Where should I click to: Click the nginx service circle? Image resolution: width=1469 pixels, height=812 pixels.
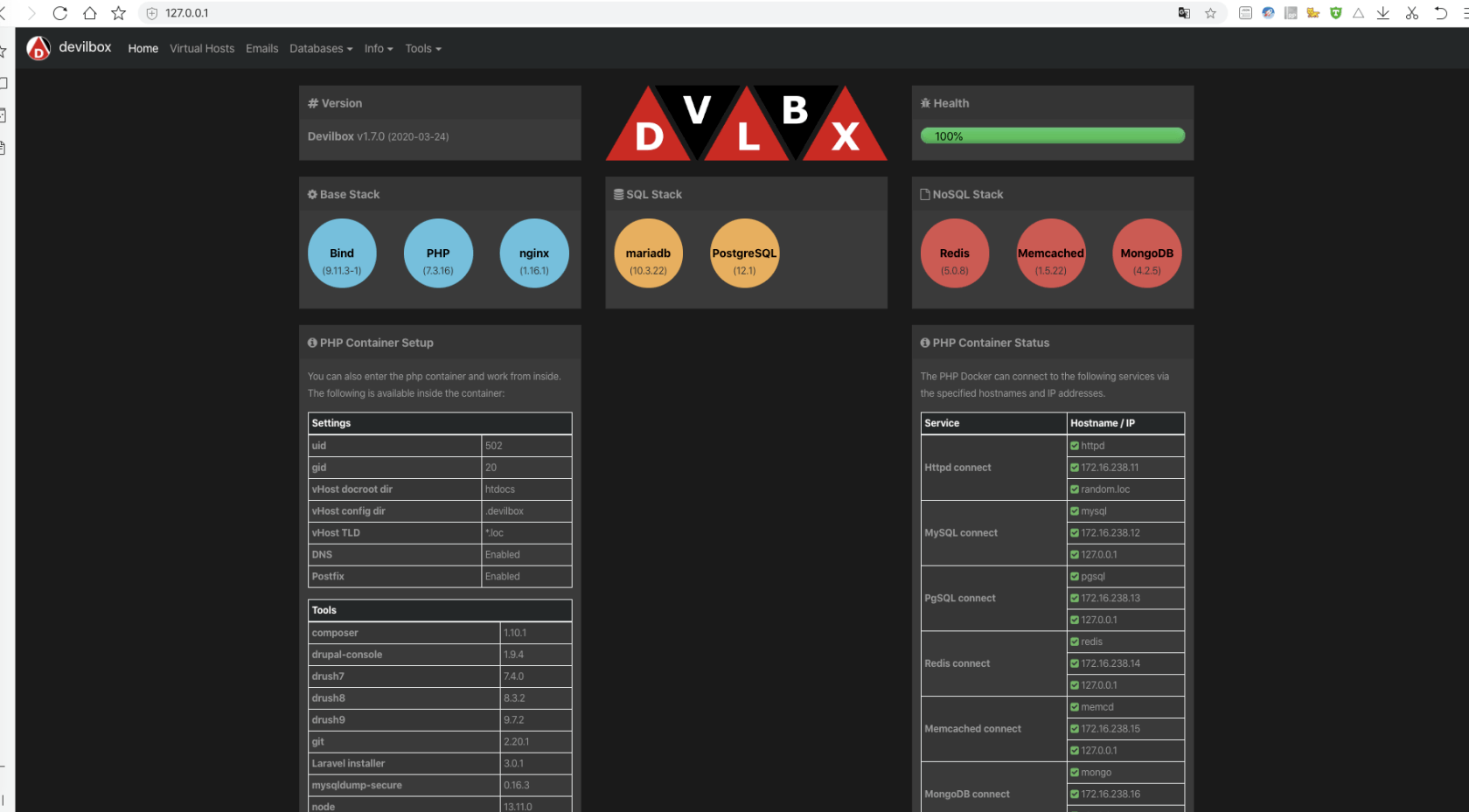(x=534, y=253)
